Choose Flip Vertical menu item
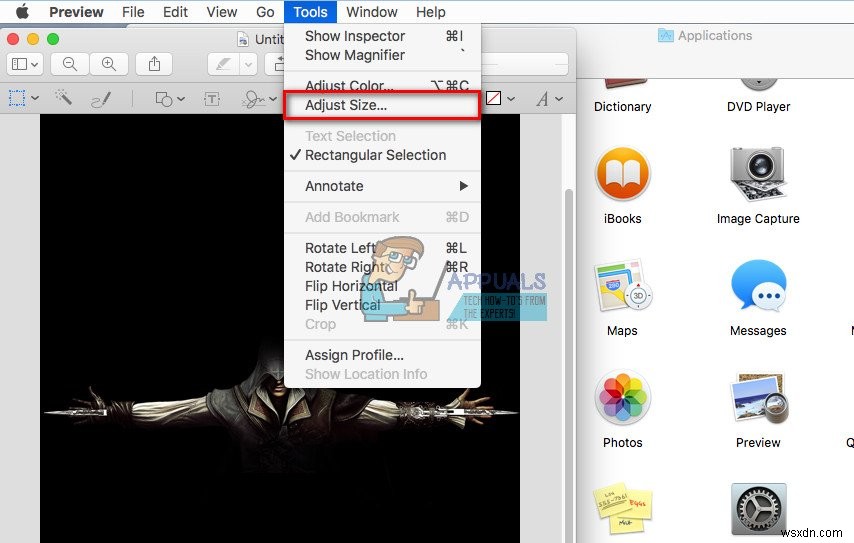Viewport: 854px width, 543px height. pos(382,306)
